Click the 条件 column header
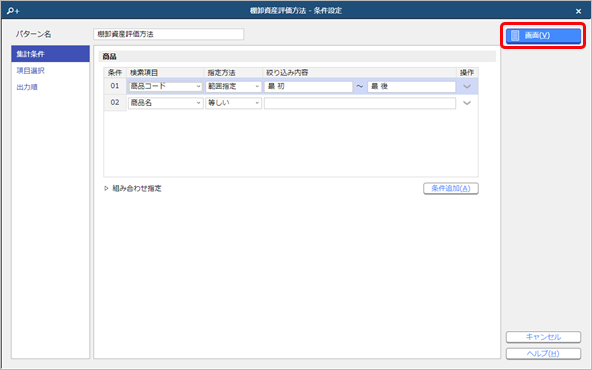 pos(115,72)
